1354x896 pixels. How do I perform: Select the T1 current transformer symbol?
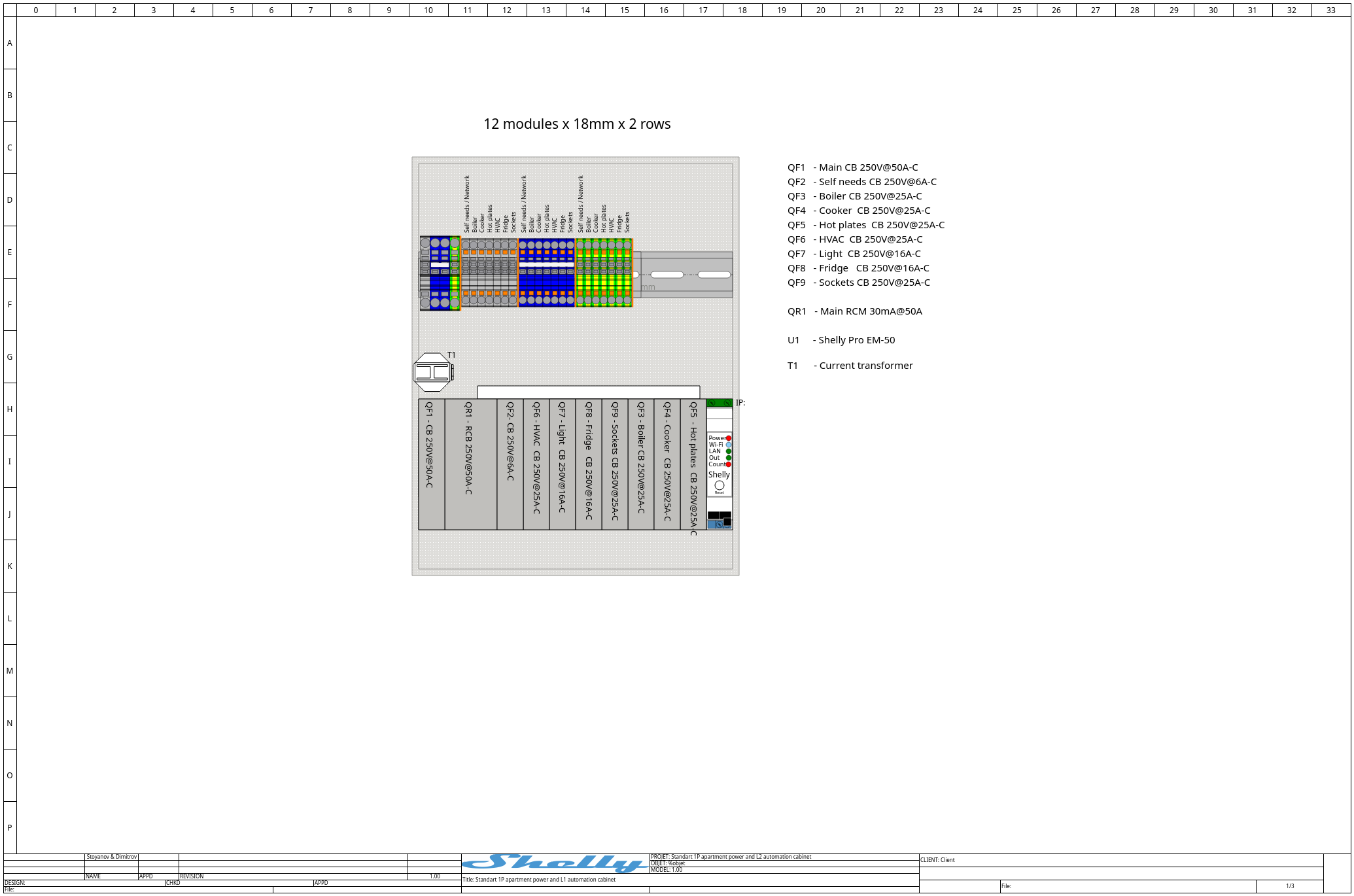pyautogui.click(x=432, y=371)
